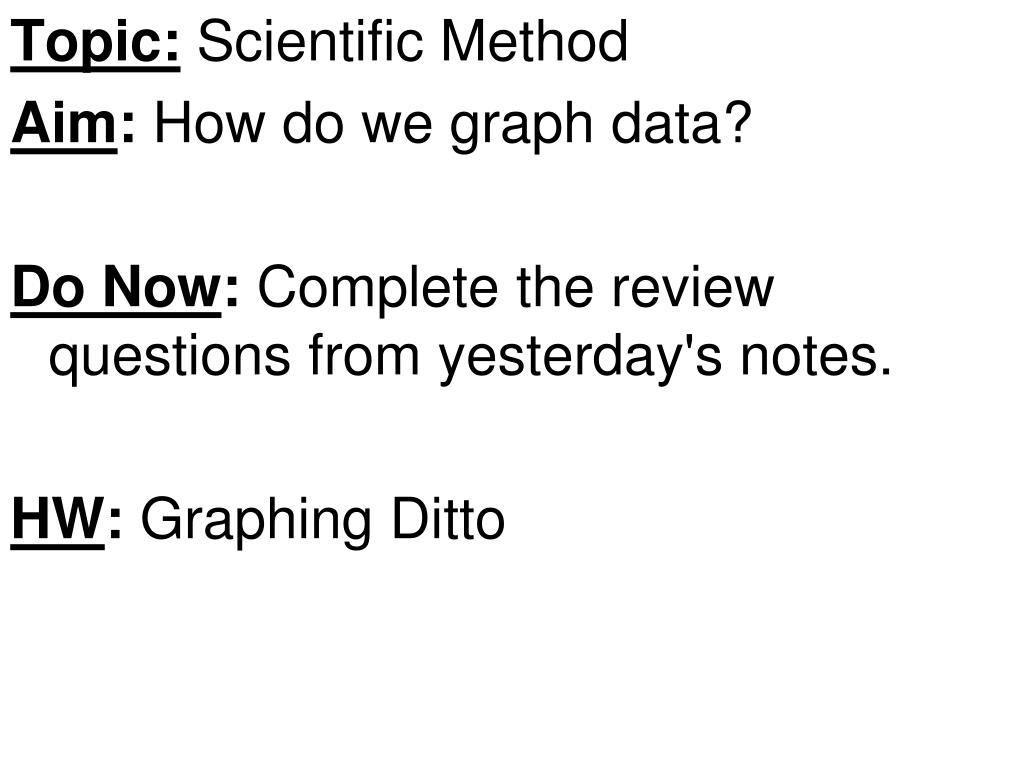Viewport: 1024px width, 768px height.
Task: Click the word 'notes.' ending the Do Now
Action: click(x=816, y=357)
